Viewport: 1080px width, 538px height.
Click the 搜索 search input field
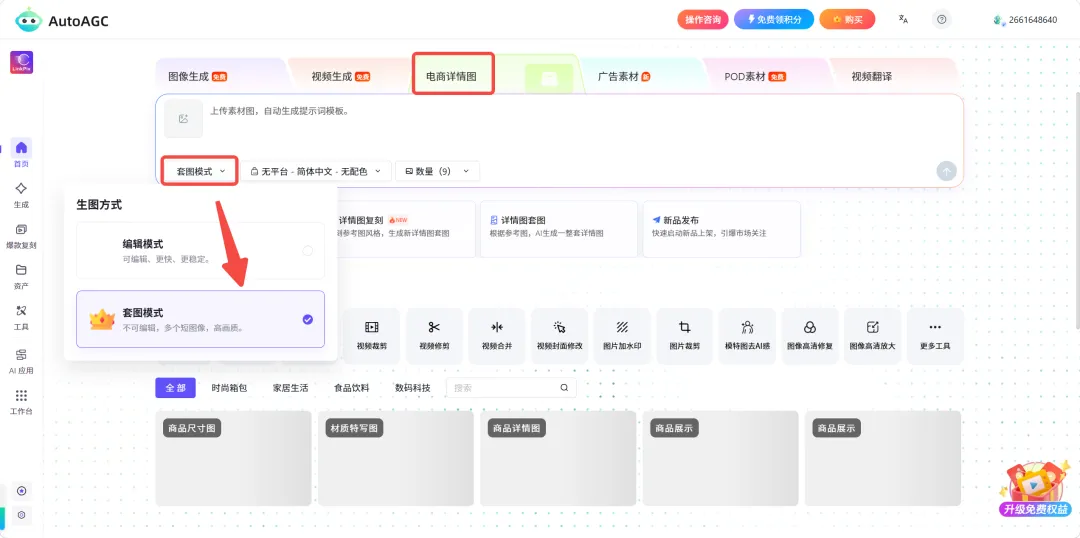click(511, 388)
